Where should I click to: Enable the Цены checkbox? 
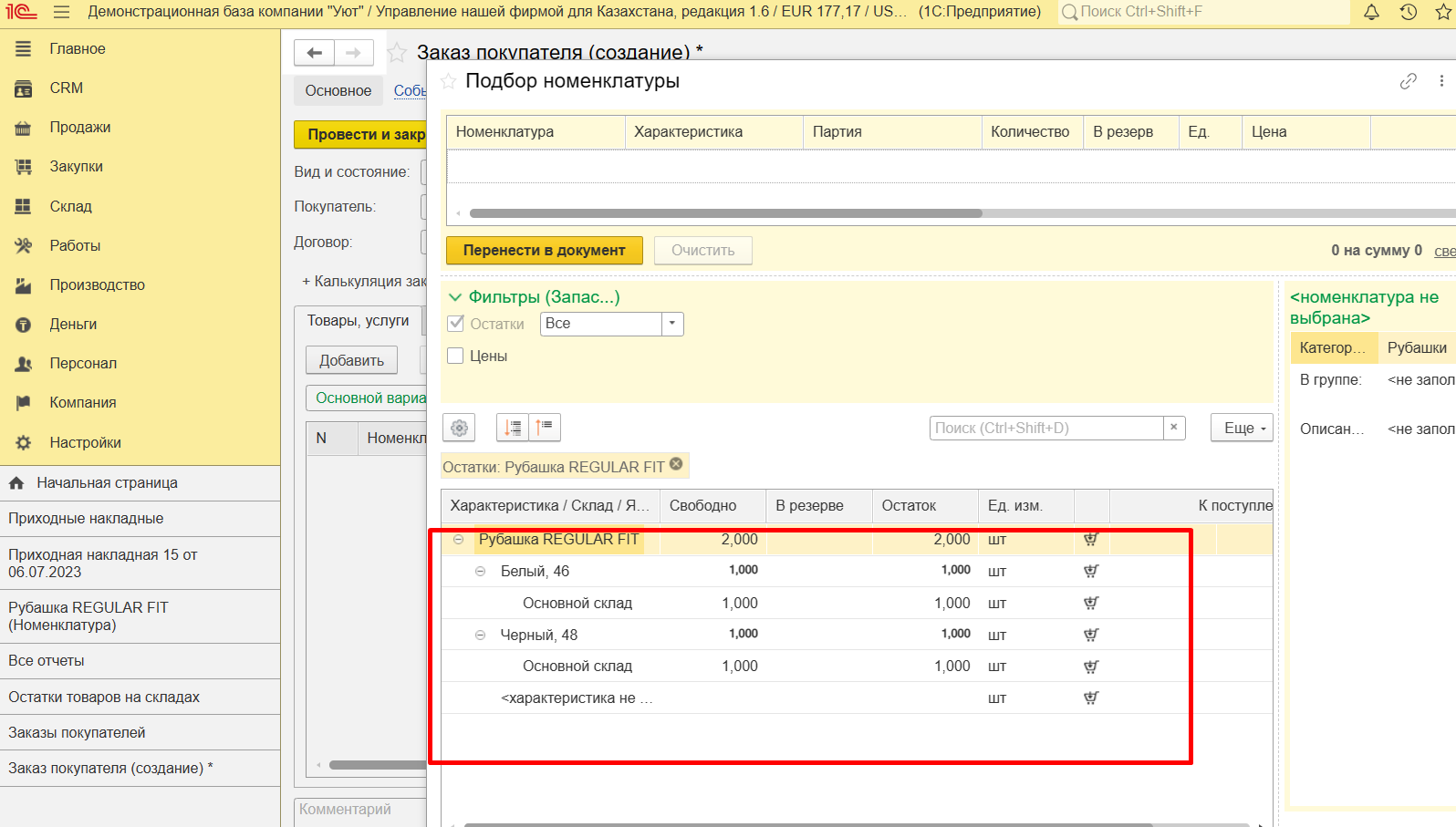click(456, 356)
